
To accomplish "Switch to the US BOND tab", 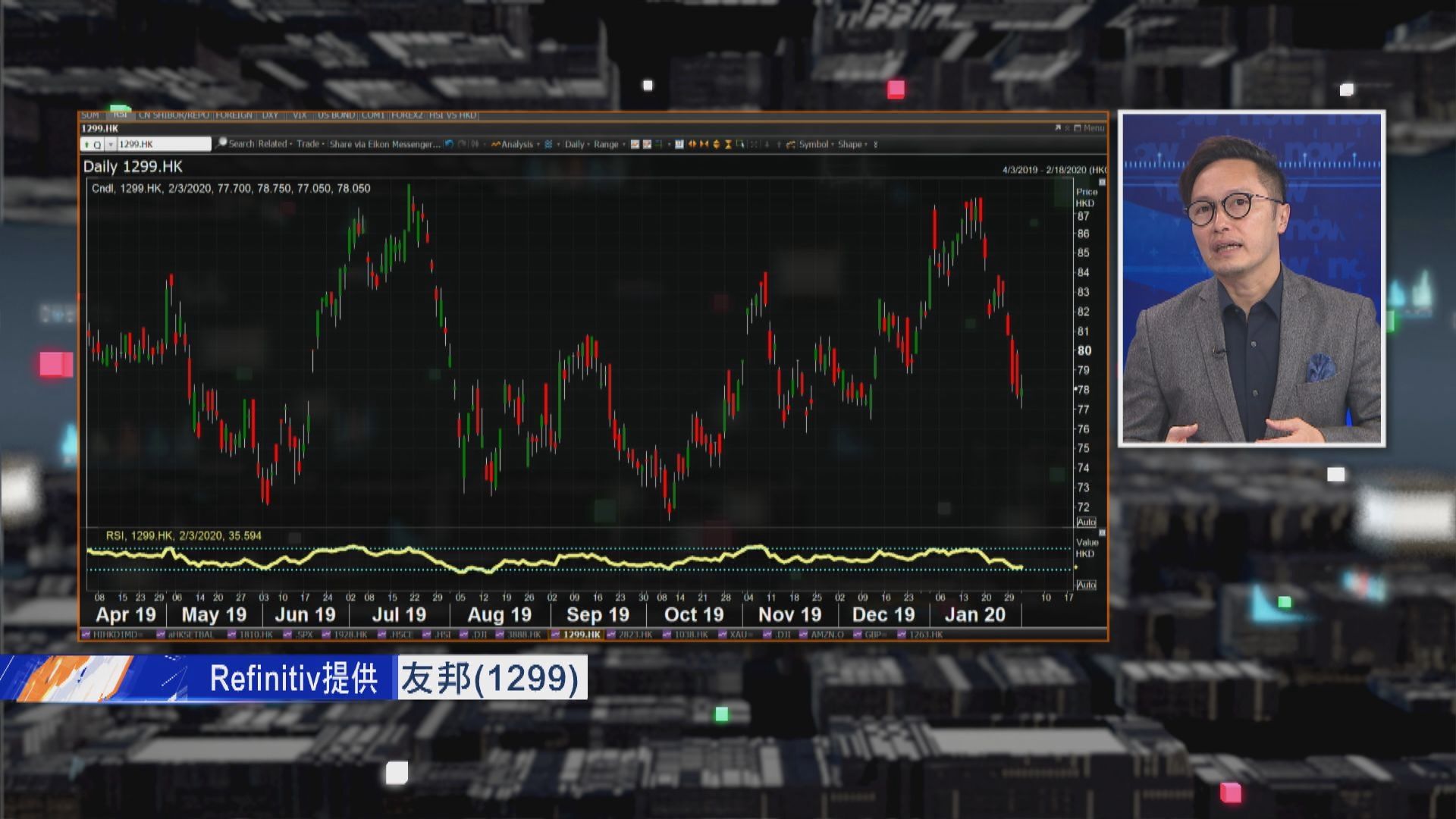I will pos(334,115).
